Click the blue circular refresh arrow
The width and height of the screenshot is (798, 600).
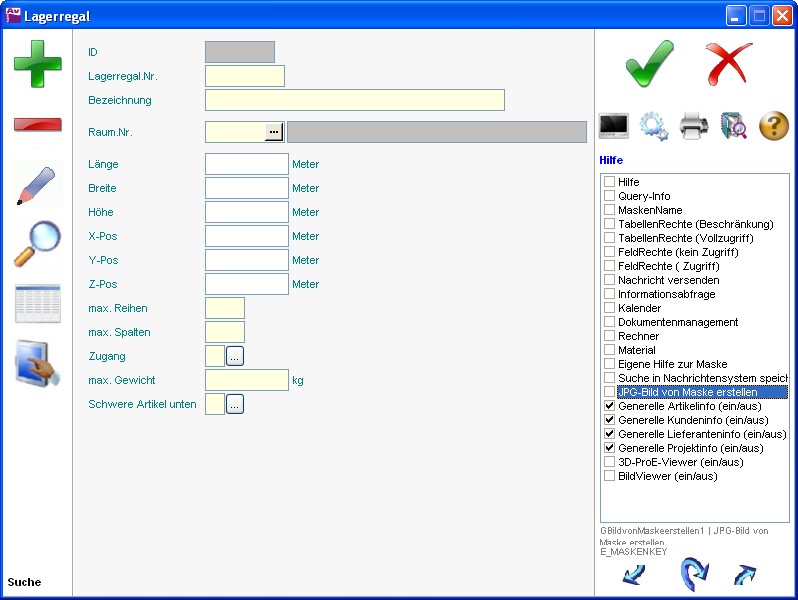click(693, 575)
